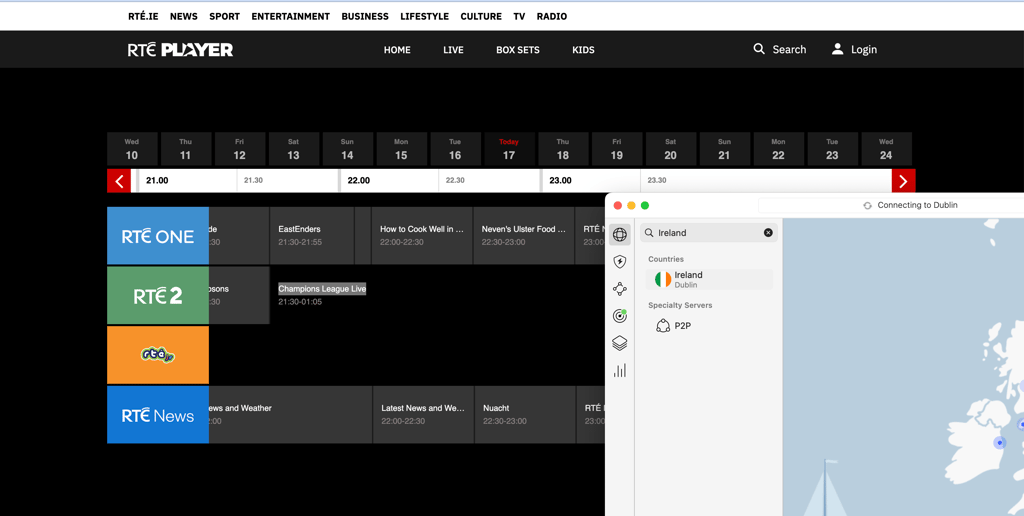Select the RTÉ News channel tile
The image size is (1024, 516).
click(158, 415)
